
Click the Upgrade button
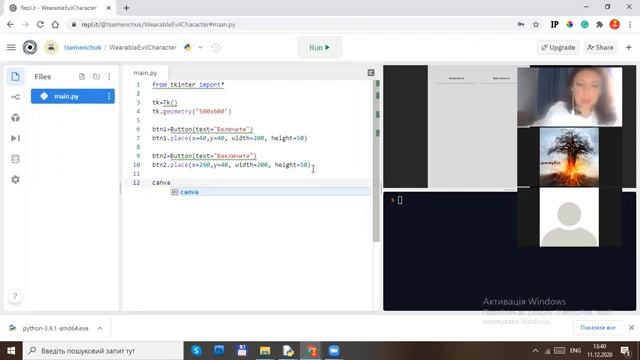[558, 47]
